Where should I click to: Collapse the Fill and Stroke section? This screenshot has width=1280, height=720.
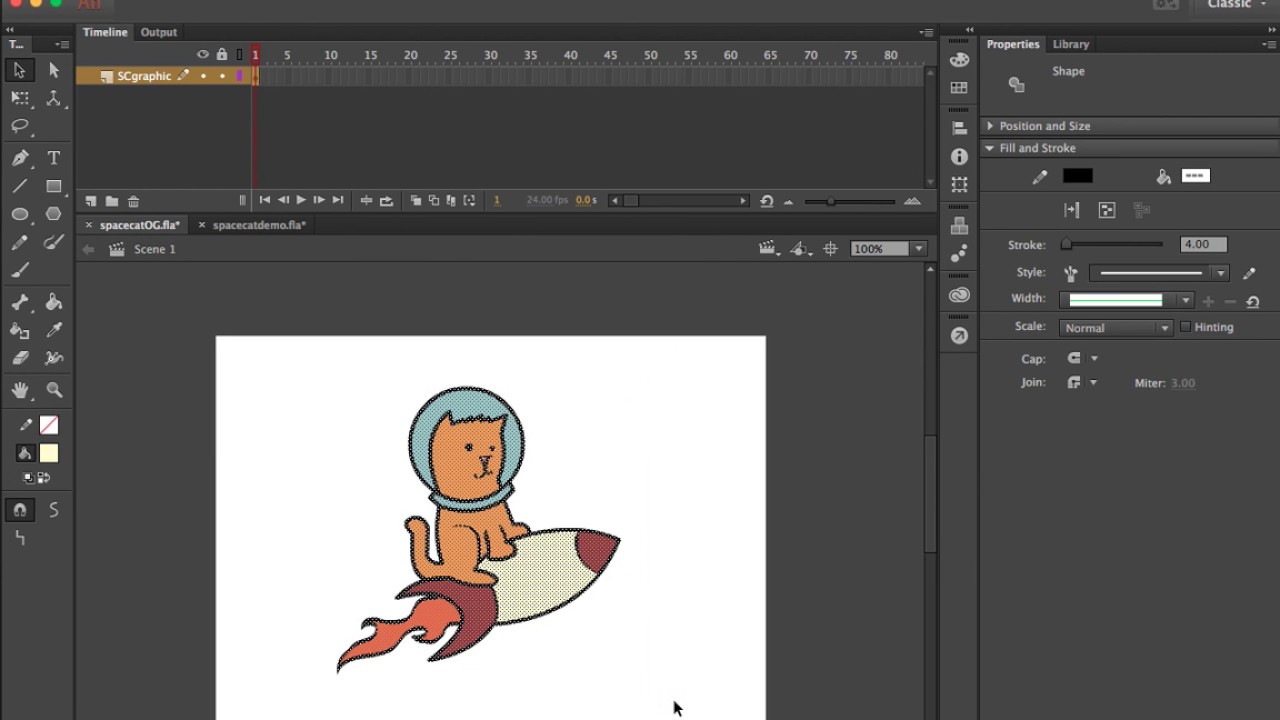point(990,148)
